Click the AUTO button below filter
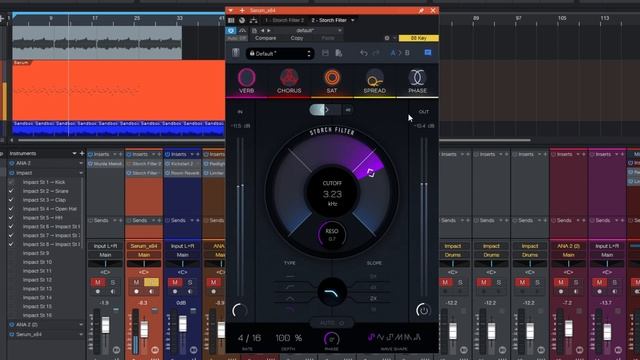This screenshot has height=360, width=640. (x=332, y=323)
